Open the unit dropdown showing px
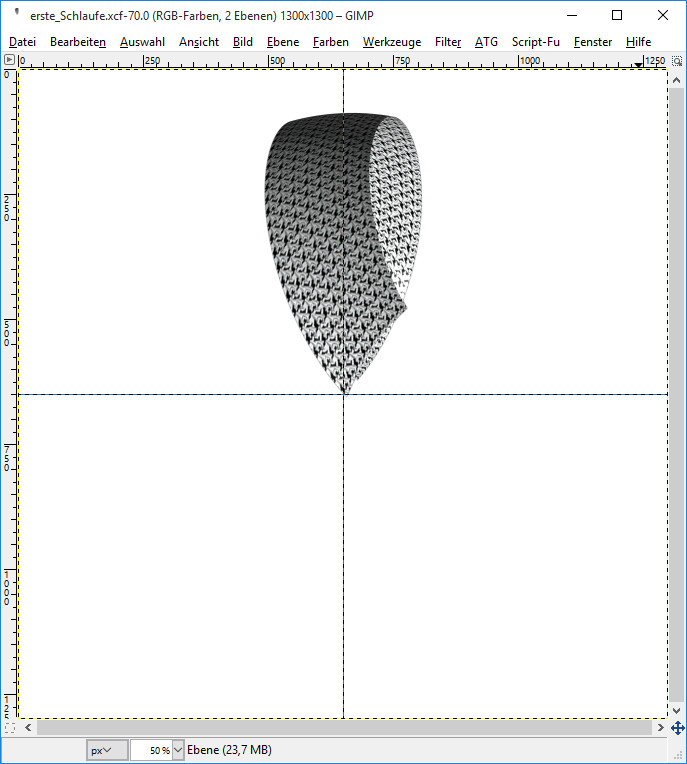The width and height of the screenshot is (687, 764). click(x=106, y=749)
